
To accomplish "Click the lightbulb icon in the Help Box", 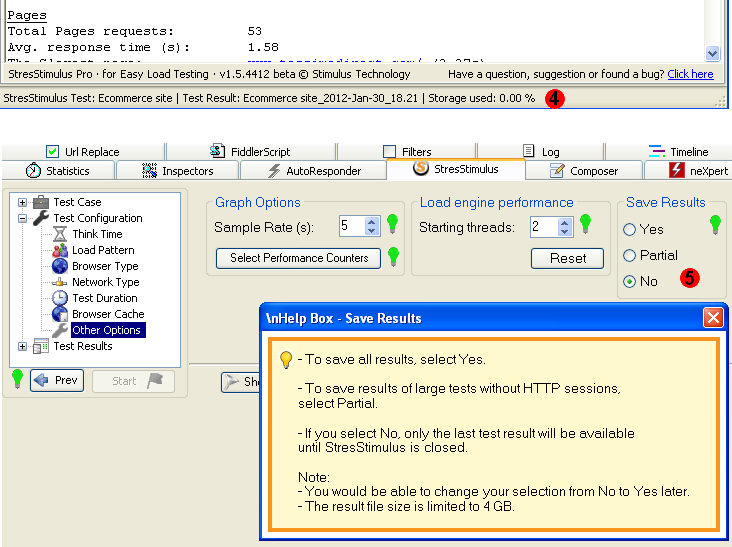I will tap(286, 360).
